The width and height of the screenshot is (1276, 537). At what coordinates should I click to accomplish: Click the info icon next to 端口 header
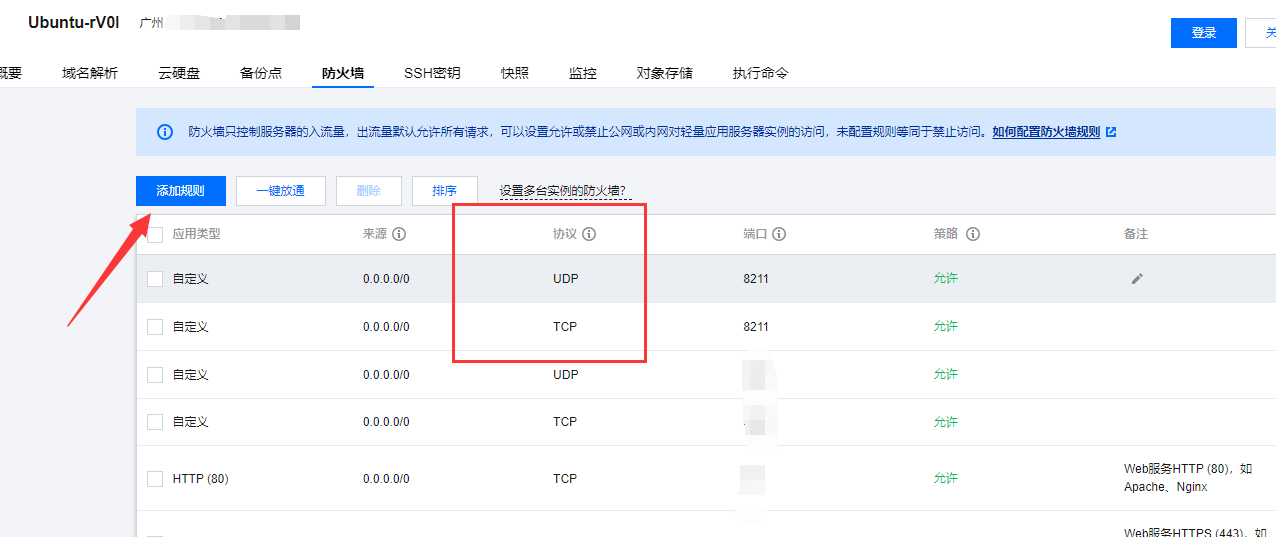click(779, 234)
